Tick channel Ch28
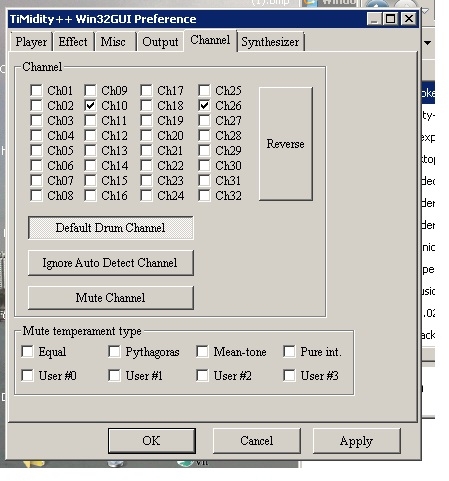The image size is (449, 481). click(204, 135)
